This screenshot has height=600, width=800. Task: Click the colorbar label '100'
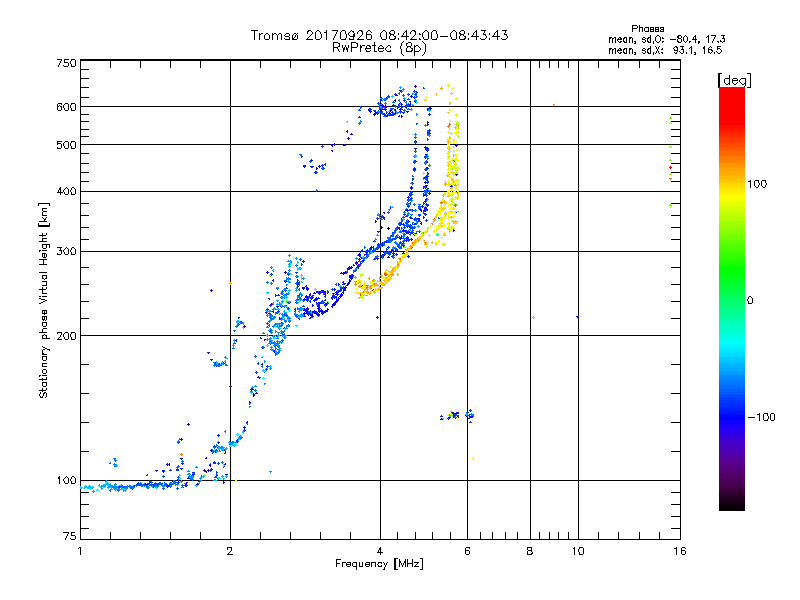pos(757,184)
